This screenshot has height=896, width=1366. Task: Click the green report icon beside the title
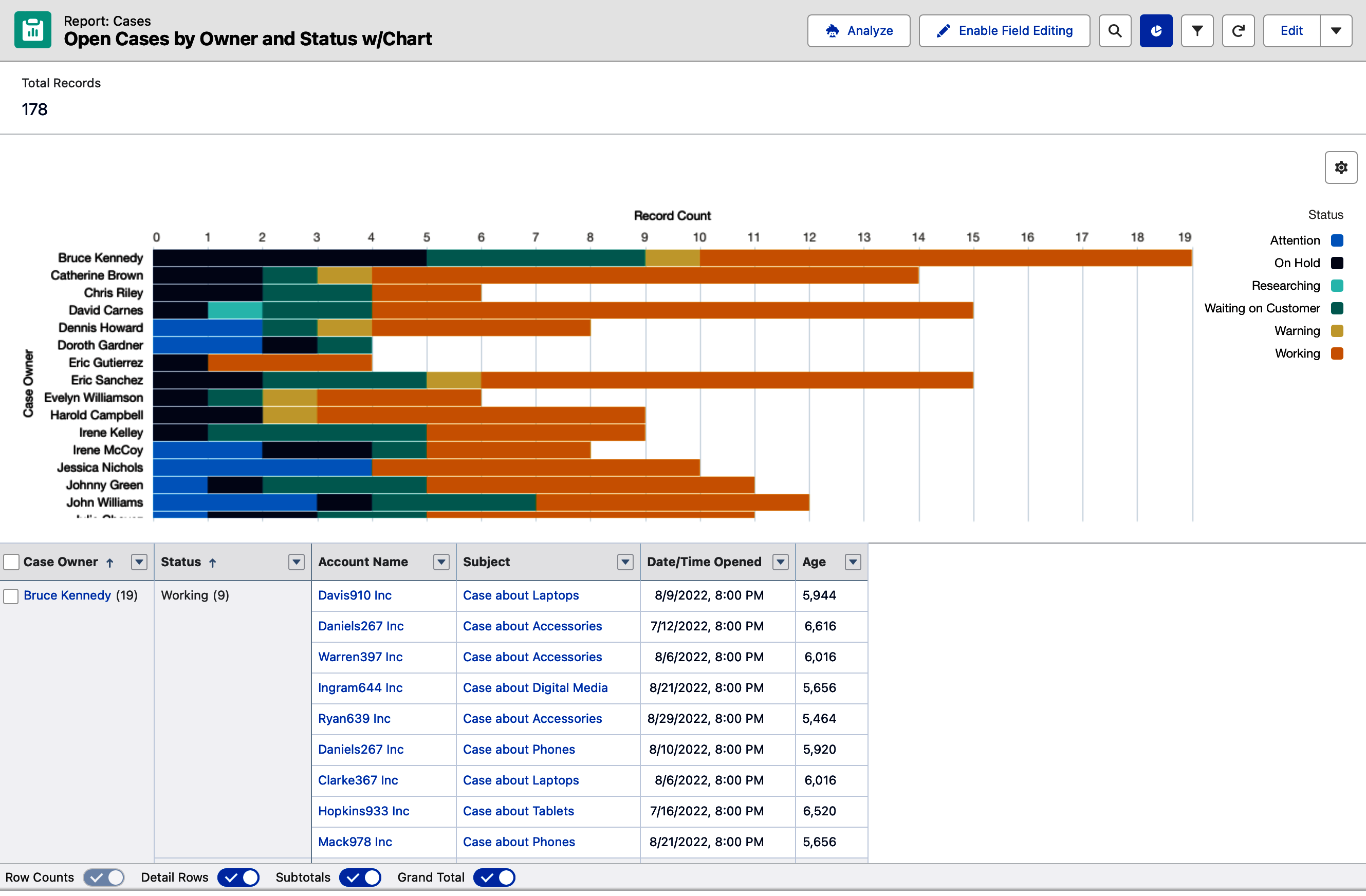pyautogui.click(x=33, y=30)
